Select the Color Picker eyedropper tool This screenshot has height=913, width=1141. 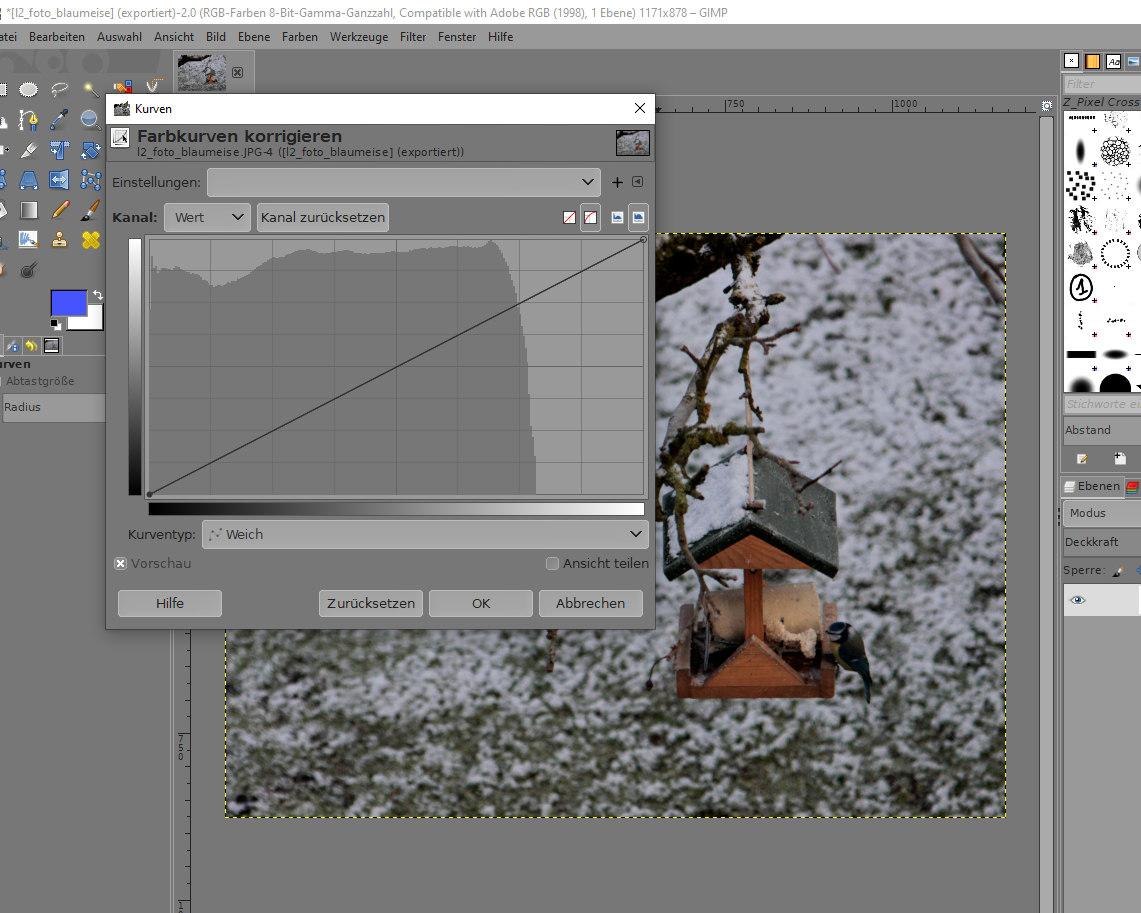(60, 120)
